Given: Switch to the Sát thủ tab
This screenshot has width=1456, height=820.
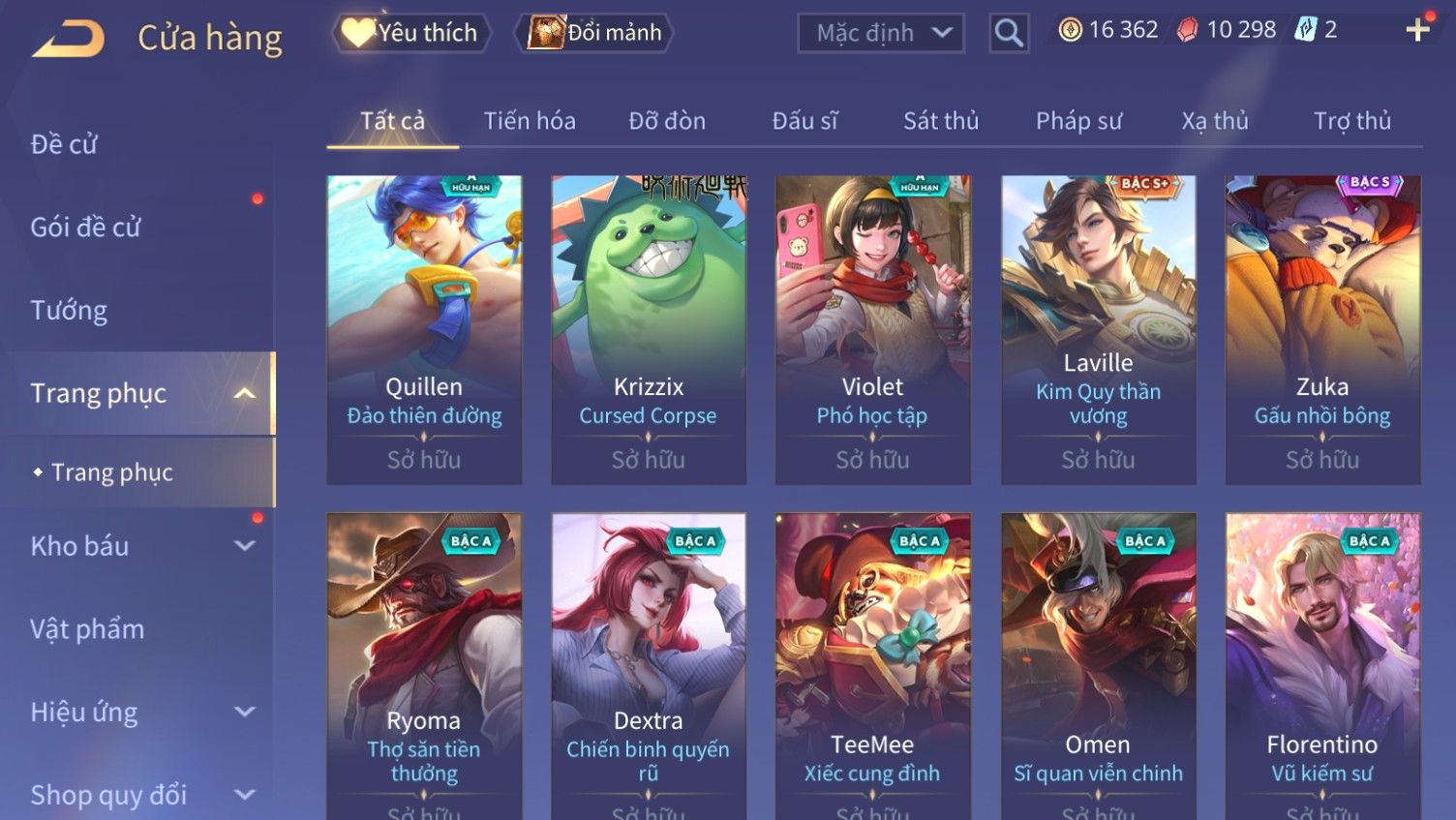Looking at the screenshot, I should (x=941, y=121).
